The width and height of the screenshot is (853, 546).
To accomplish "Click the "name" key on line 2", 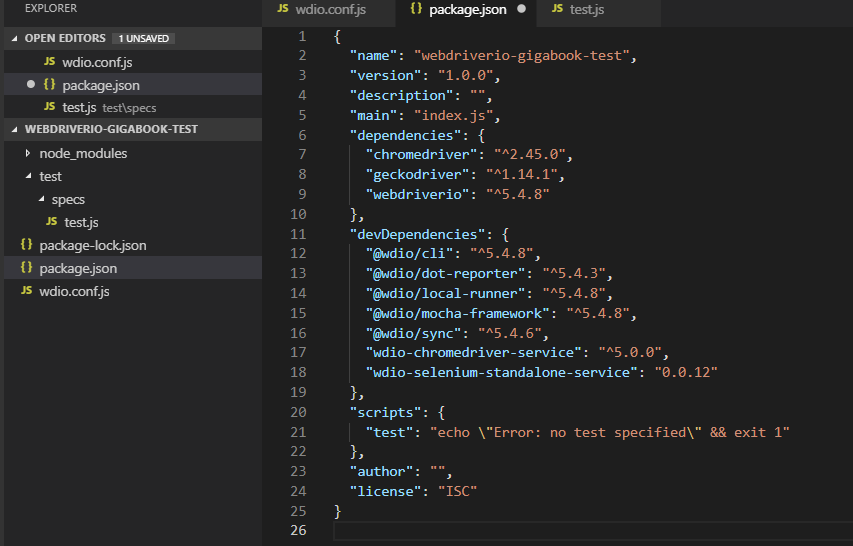I will click(373, 55).
